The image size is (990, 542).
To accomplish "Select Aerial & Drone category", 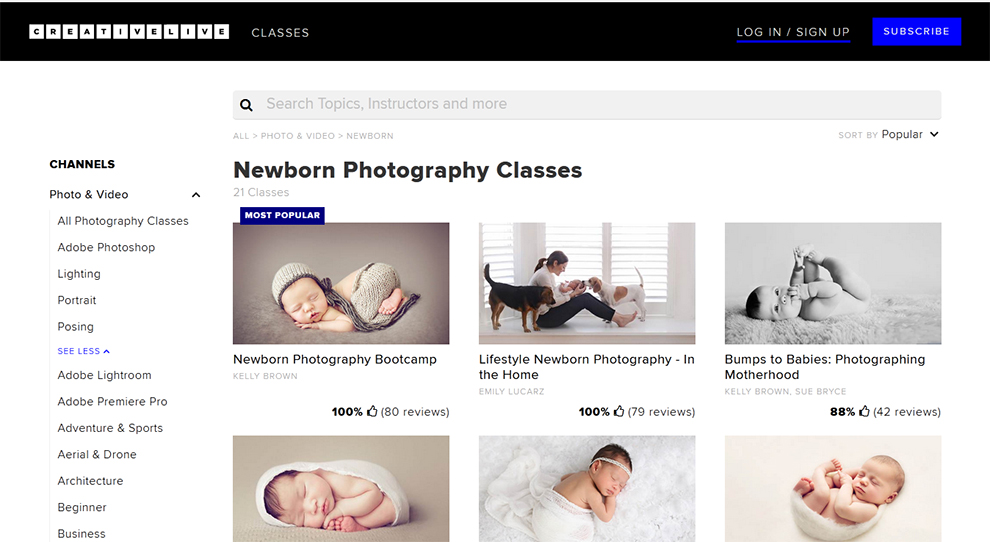I will tap(97, 454).
